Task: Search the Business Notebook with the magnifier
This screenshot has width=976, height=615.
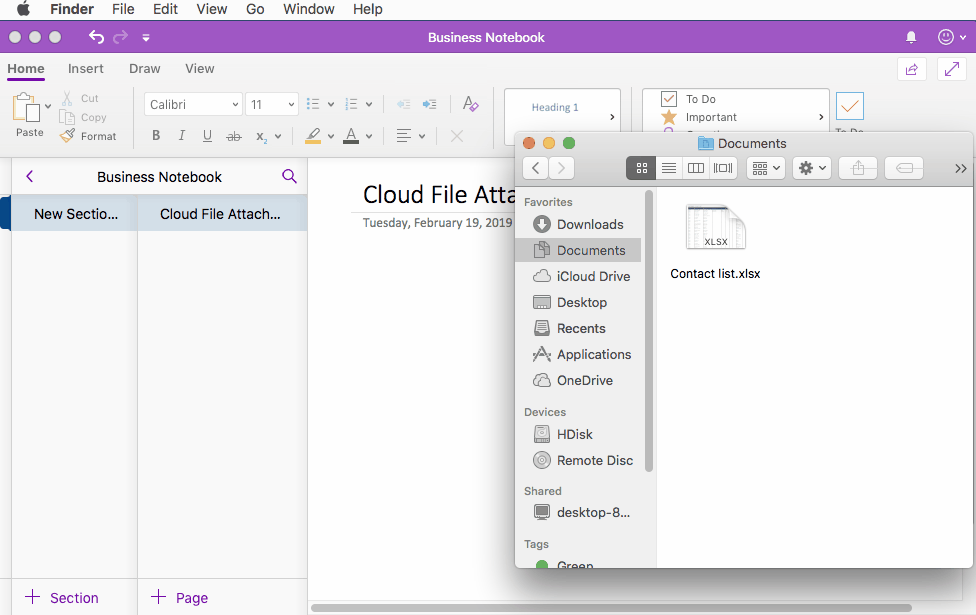Action: [289, 176]
